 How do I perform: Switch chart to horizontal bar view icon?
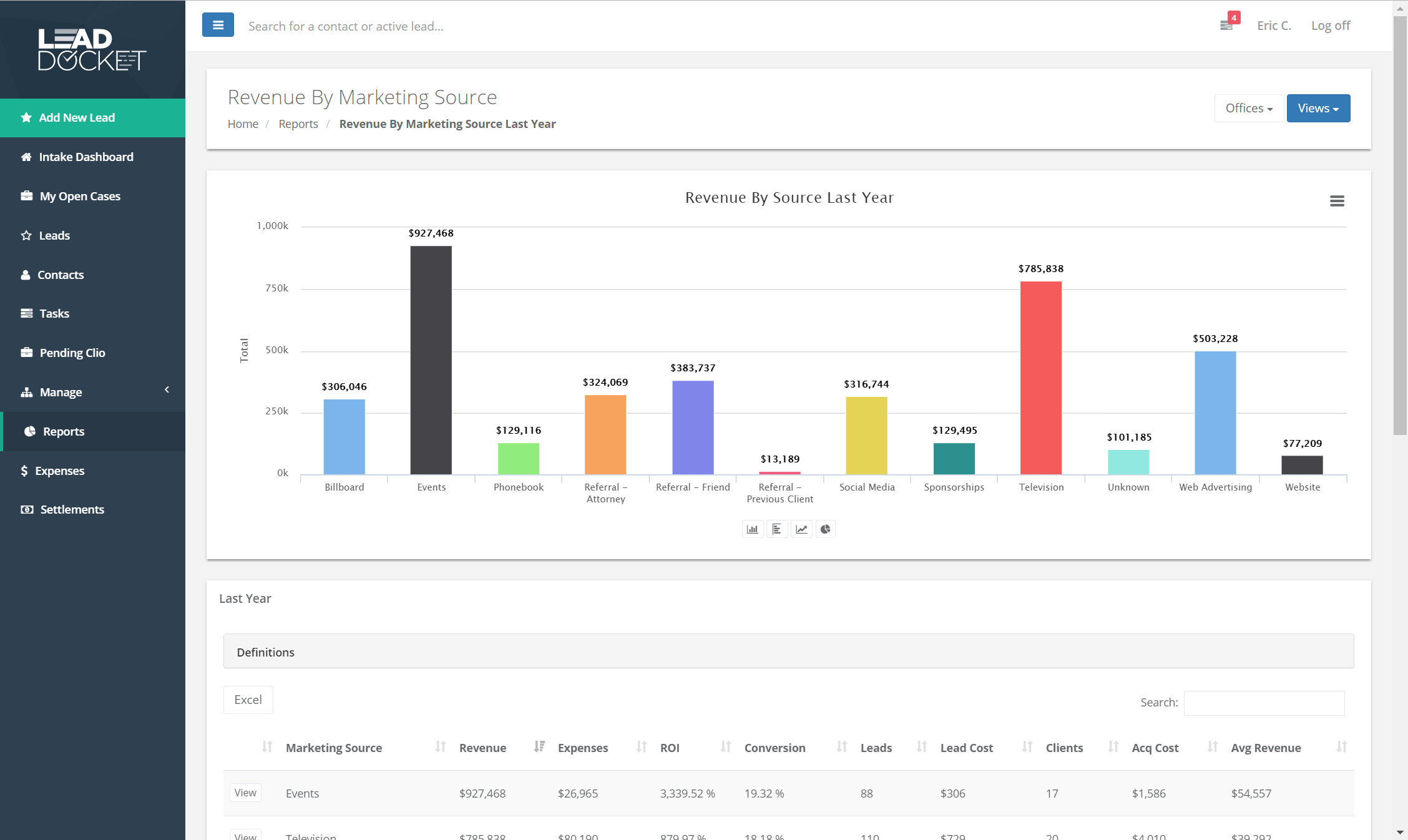776,529
